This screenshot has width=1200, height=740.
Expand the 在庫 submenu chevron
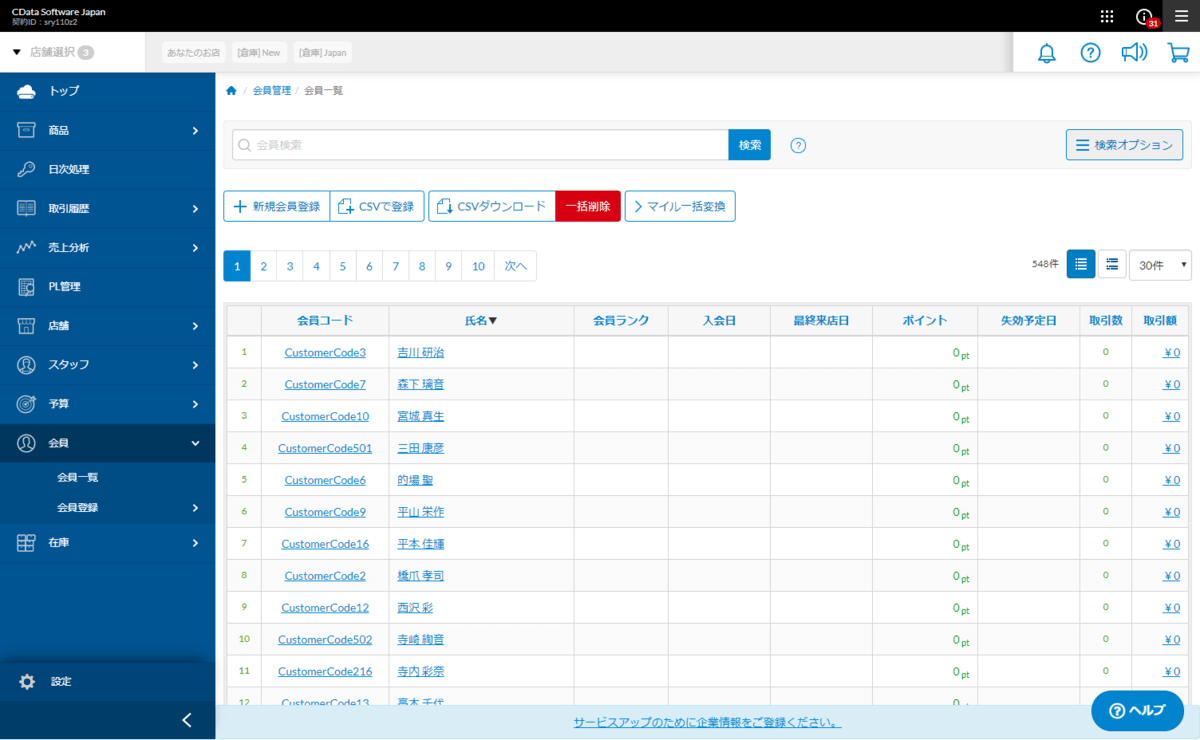[195, 543]
